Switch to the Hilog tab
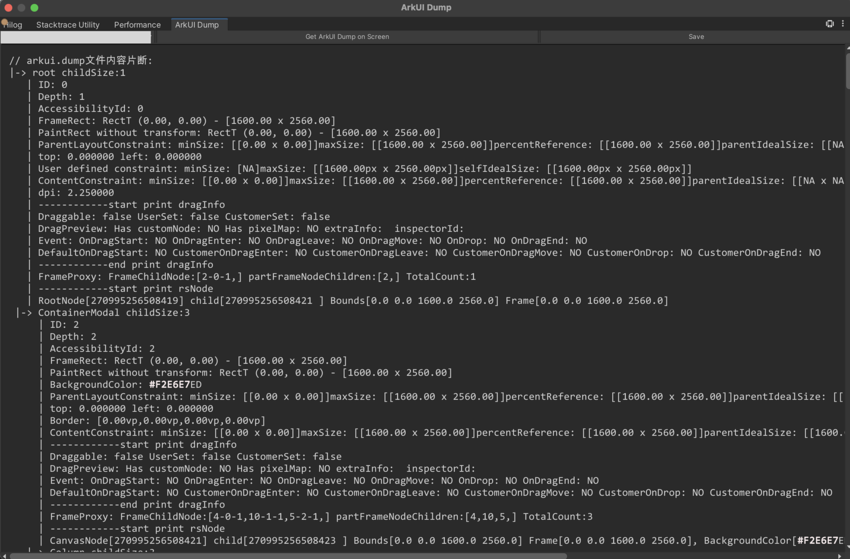The width and height of the screenshot is (850, 559). [12, 25]
